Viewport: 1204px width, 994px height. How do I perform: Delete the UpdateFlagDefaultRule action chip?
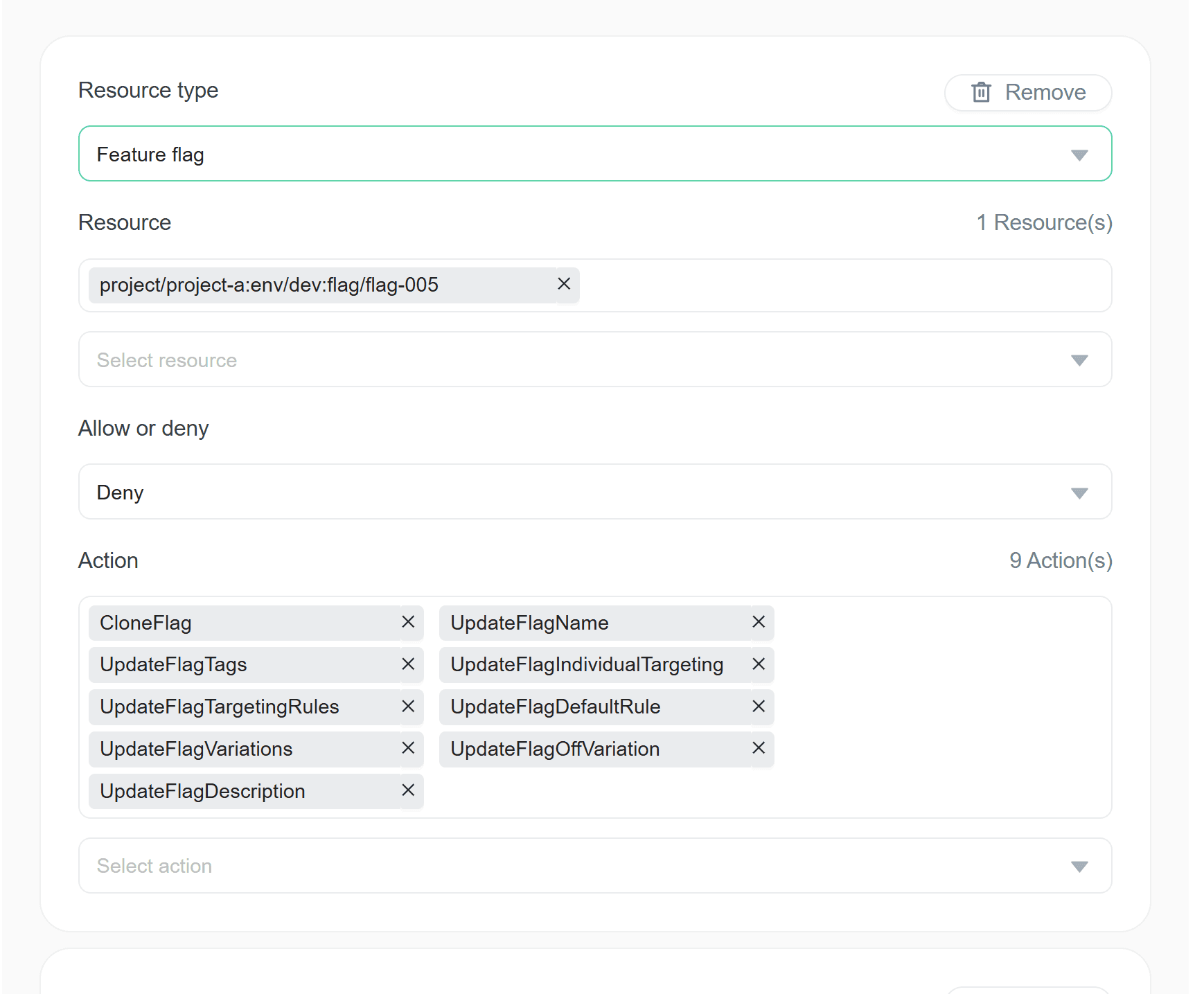(759, 707)
